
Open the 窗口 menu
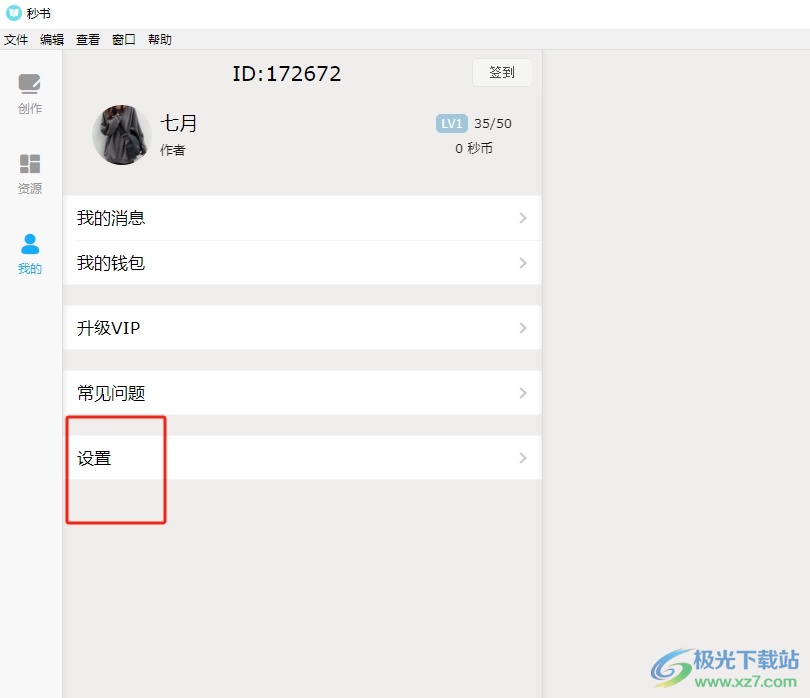(x=124, y=40)
